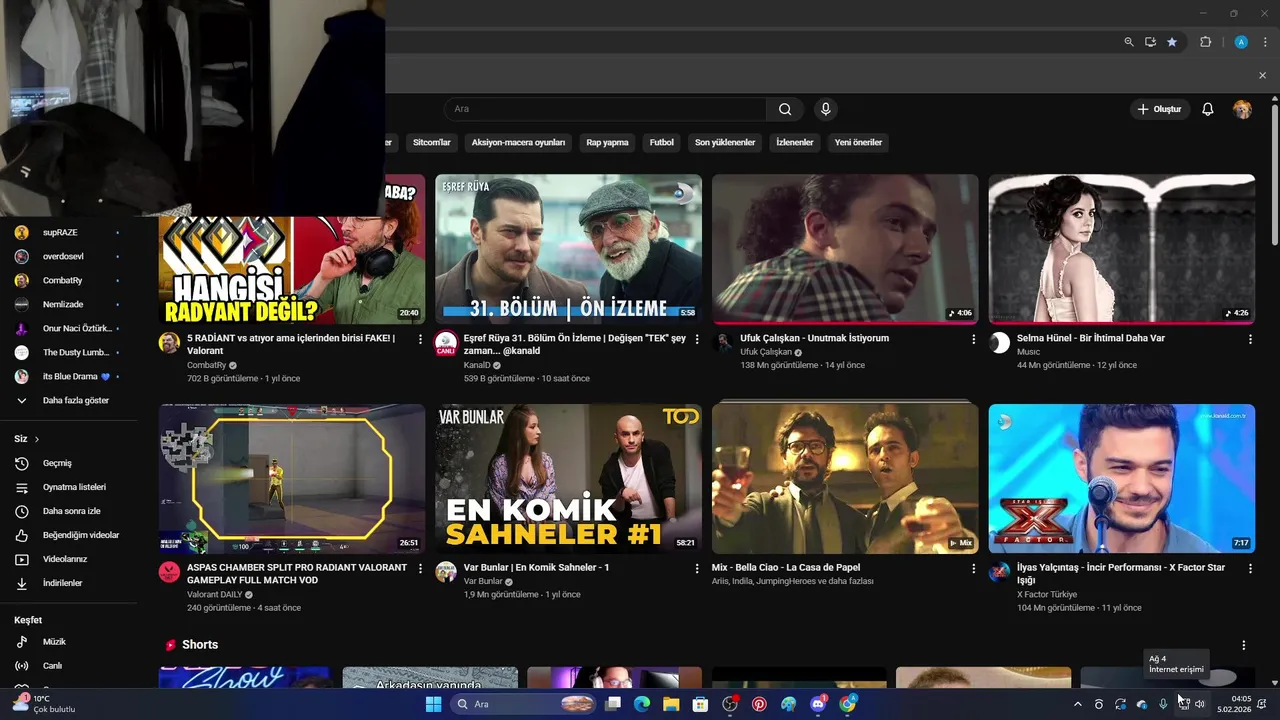This screenshot has width=1280, height=720.
Task: Show hidden system tray icons chevron
Action: [1077, 704]
